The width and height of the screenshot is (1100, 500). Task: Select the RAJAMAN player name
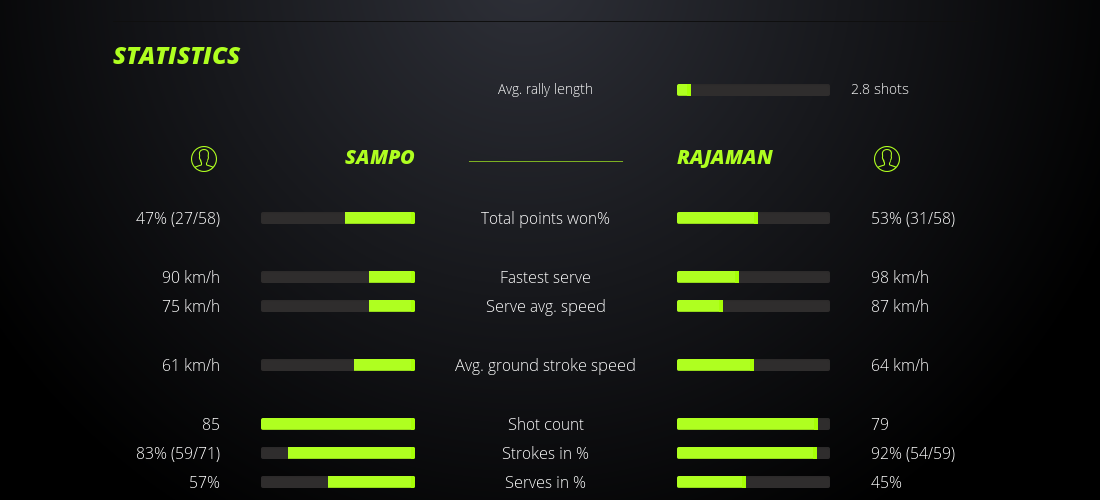tap(724, 157)
